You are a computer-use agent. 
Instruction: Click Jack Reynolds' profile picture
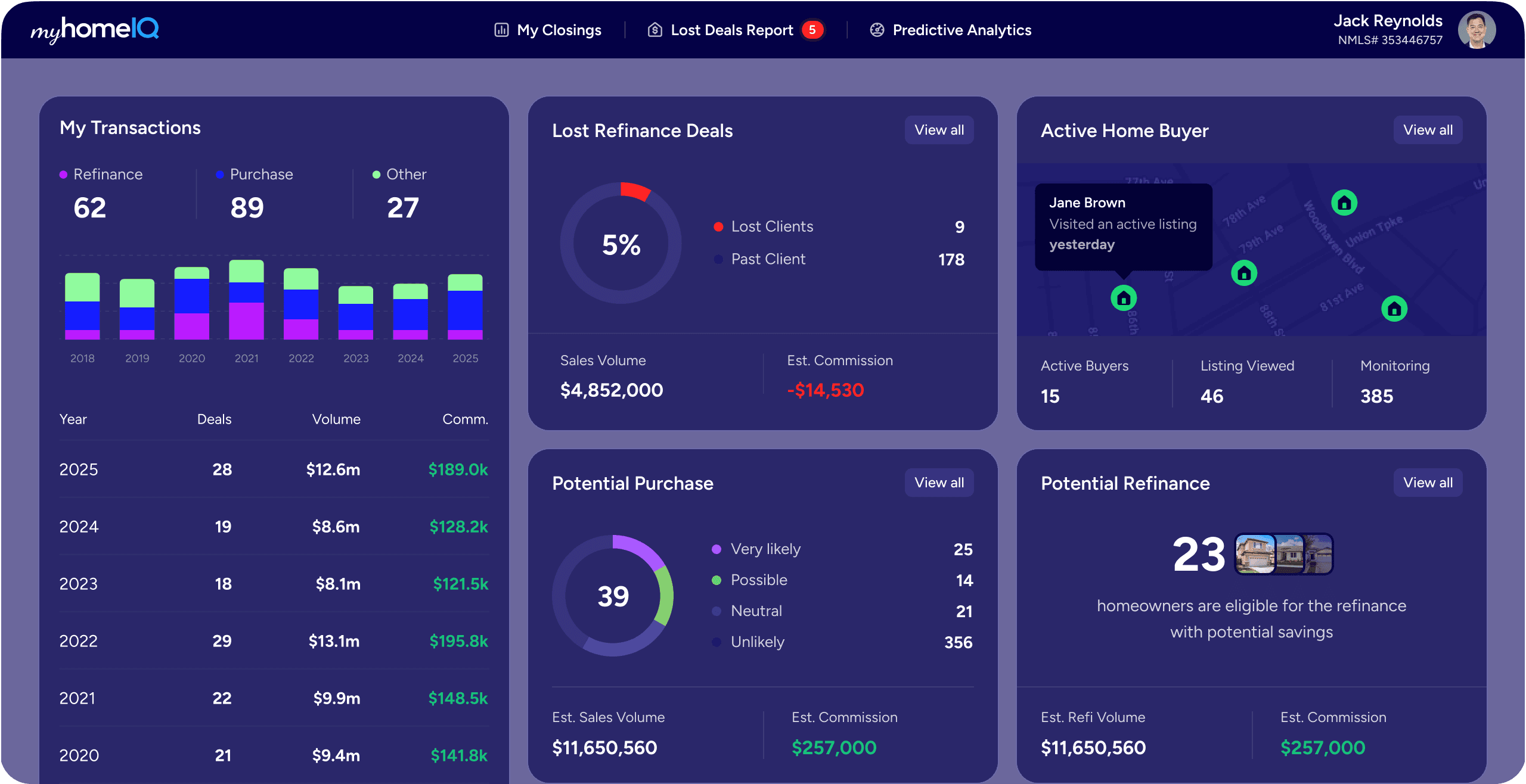(x=1477, y=29)
